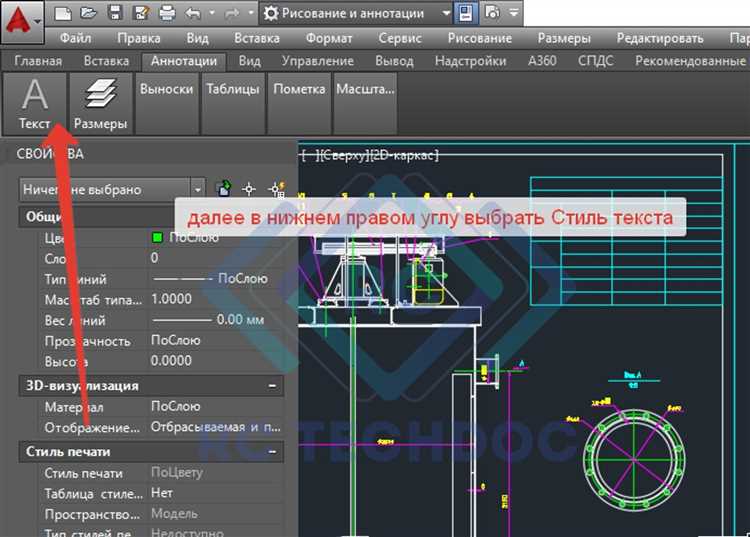Expand the redo history dropdown arrow
Screen dimensions: 750x537
click(251, 13)
